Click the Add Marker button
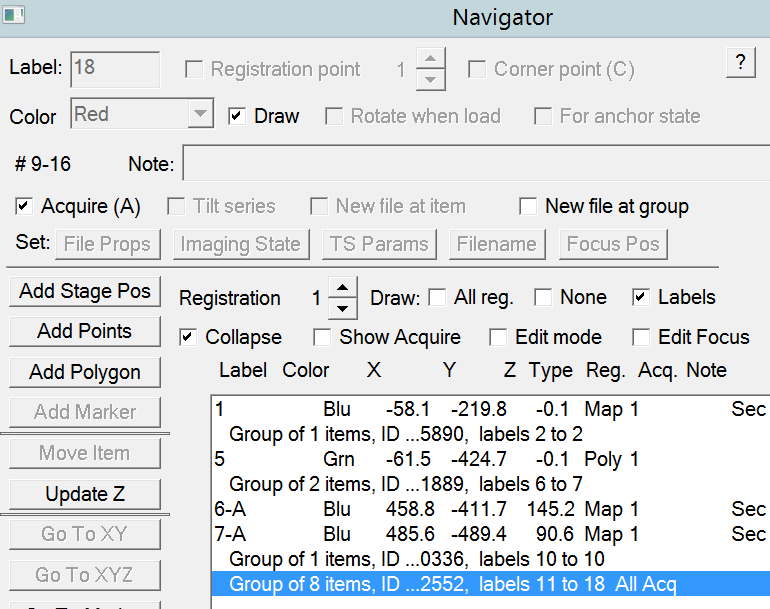The width and height of the screenshot is (770, 609). 85,412
